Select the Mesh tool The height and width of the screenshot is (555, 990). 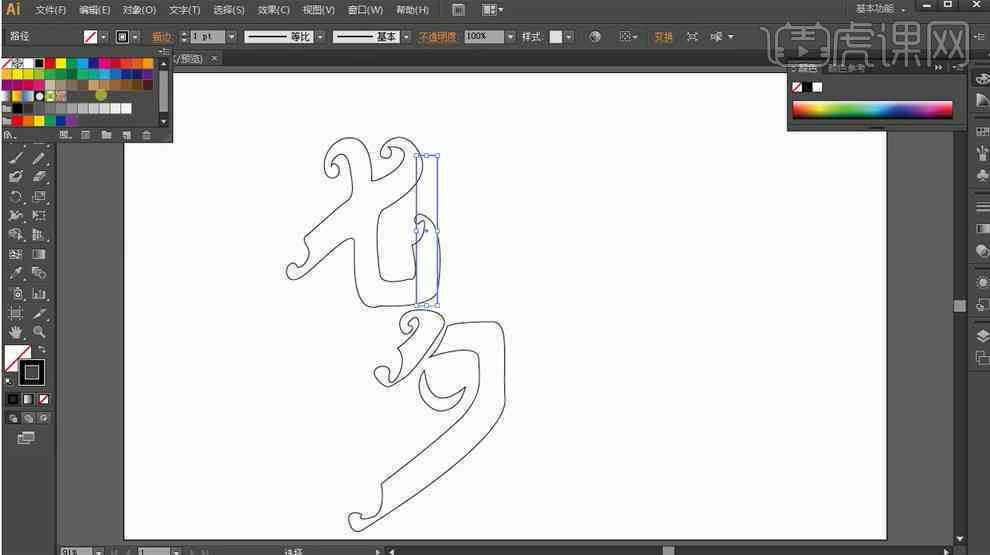coord(16,254)
